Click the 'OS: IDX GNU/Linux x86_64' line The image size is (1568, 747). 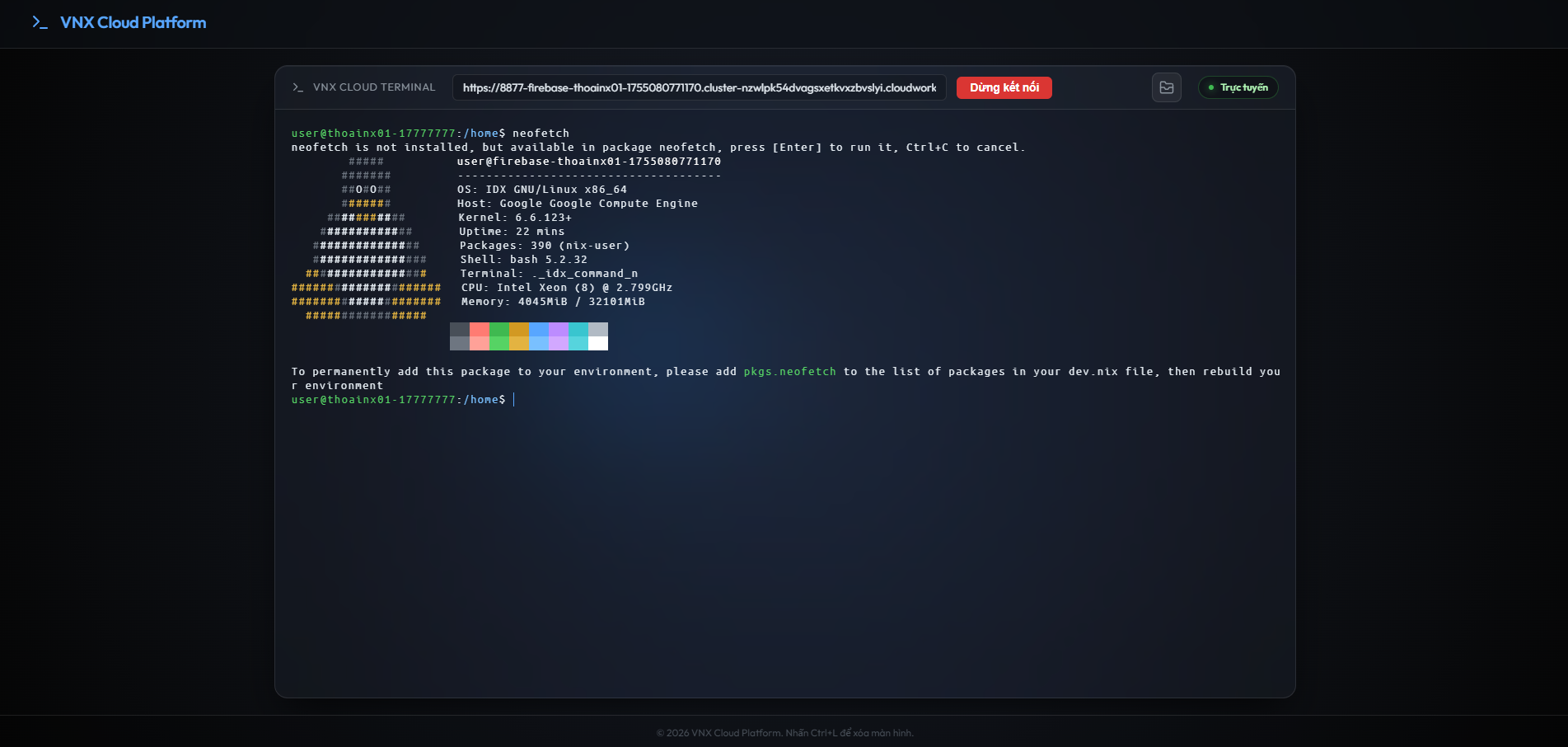[x=542, y=189]
